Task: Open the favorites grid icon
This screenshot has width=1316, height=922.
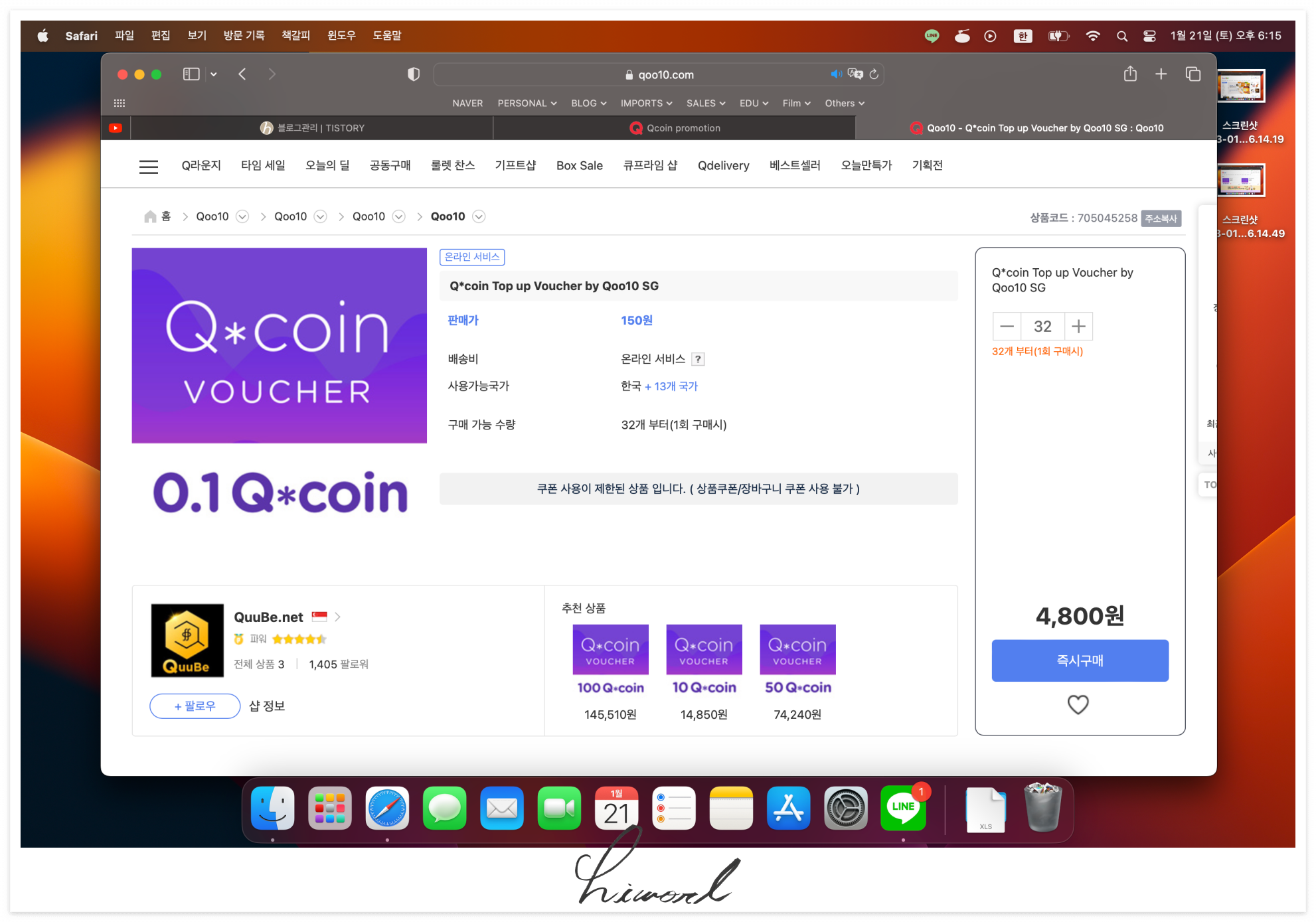Action: [x=120, y=103]
